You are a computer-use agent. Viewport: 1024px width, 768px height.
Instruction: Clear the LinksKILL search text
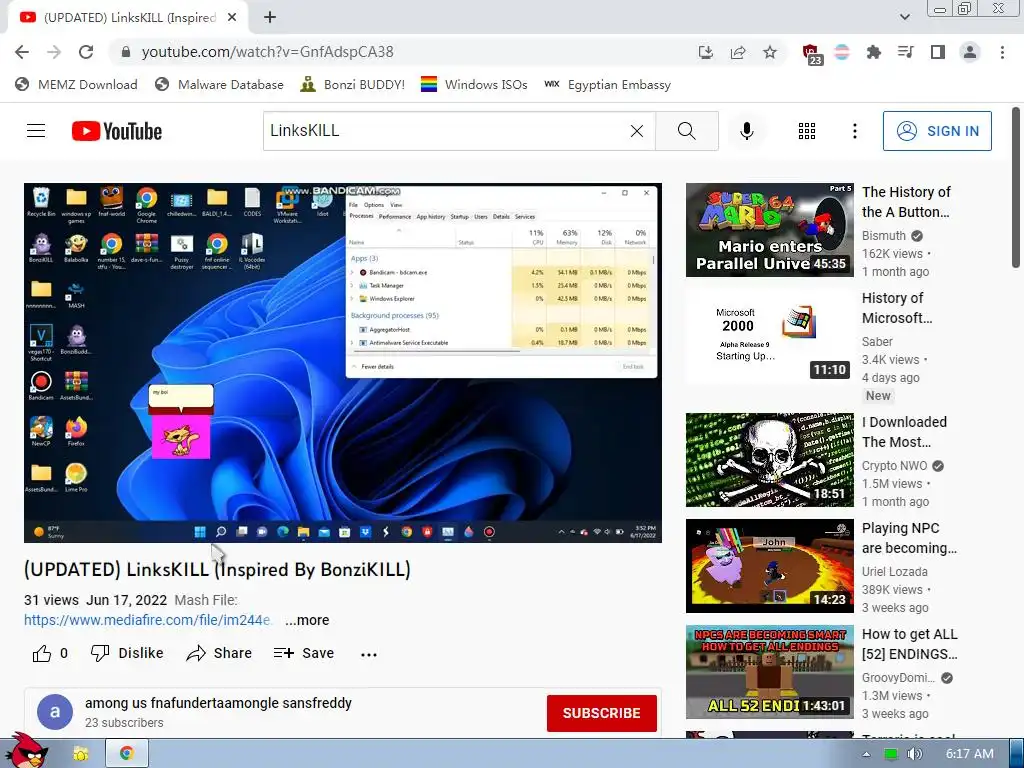point(637,131)
